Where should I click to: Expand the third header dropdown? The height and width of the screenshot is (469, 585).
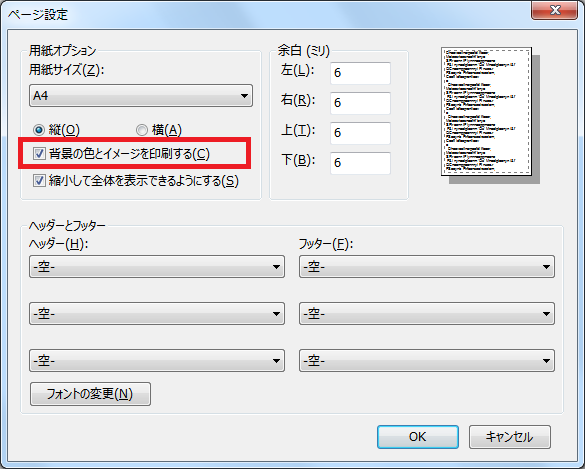pos(157,360)
